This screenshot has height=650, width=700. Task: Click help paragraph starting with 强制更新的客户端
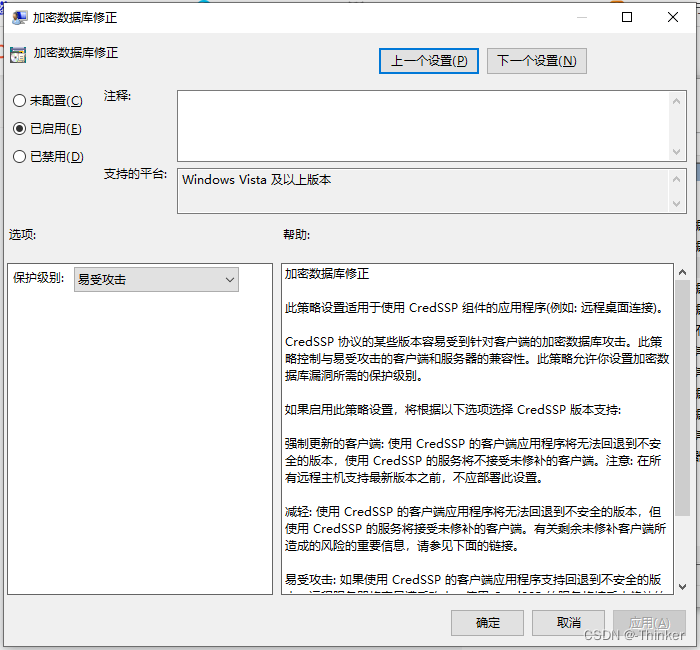point(473,461)
